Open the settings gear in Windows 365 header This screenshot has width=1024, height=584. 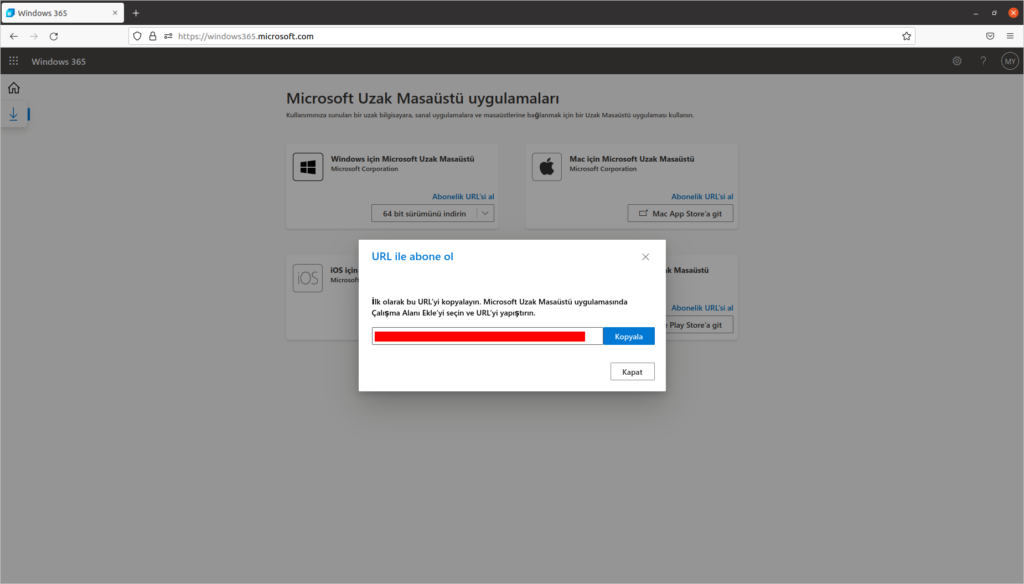(x=957, y=61)
